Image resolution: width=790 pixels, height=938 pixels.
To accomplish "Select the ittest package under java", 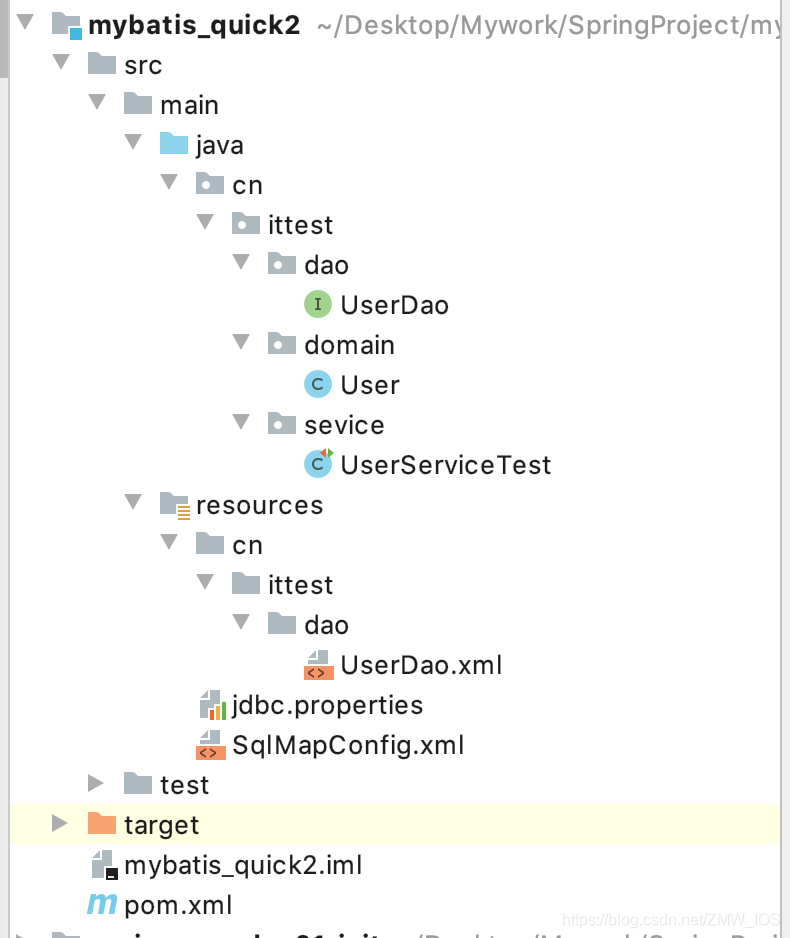I will click(300, 226).
